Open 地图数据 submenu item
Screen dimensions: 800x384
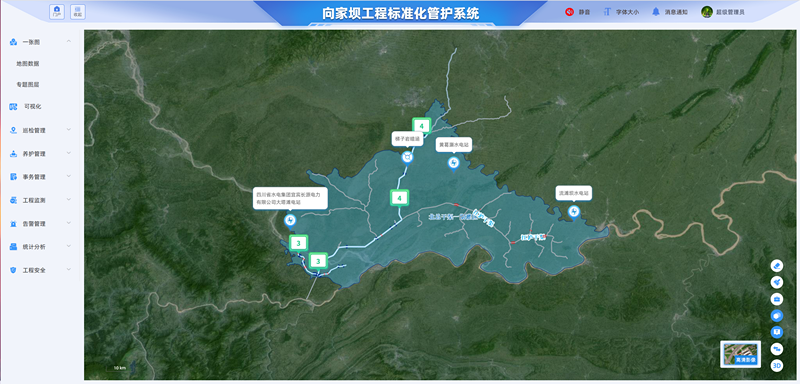click(28, 64)
